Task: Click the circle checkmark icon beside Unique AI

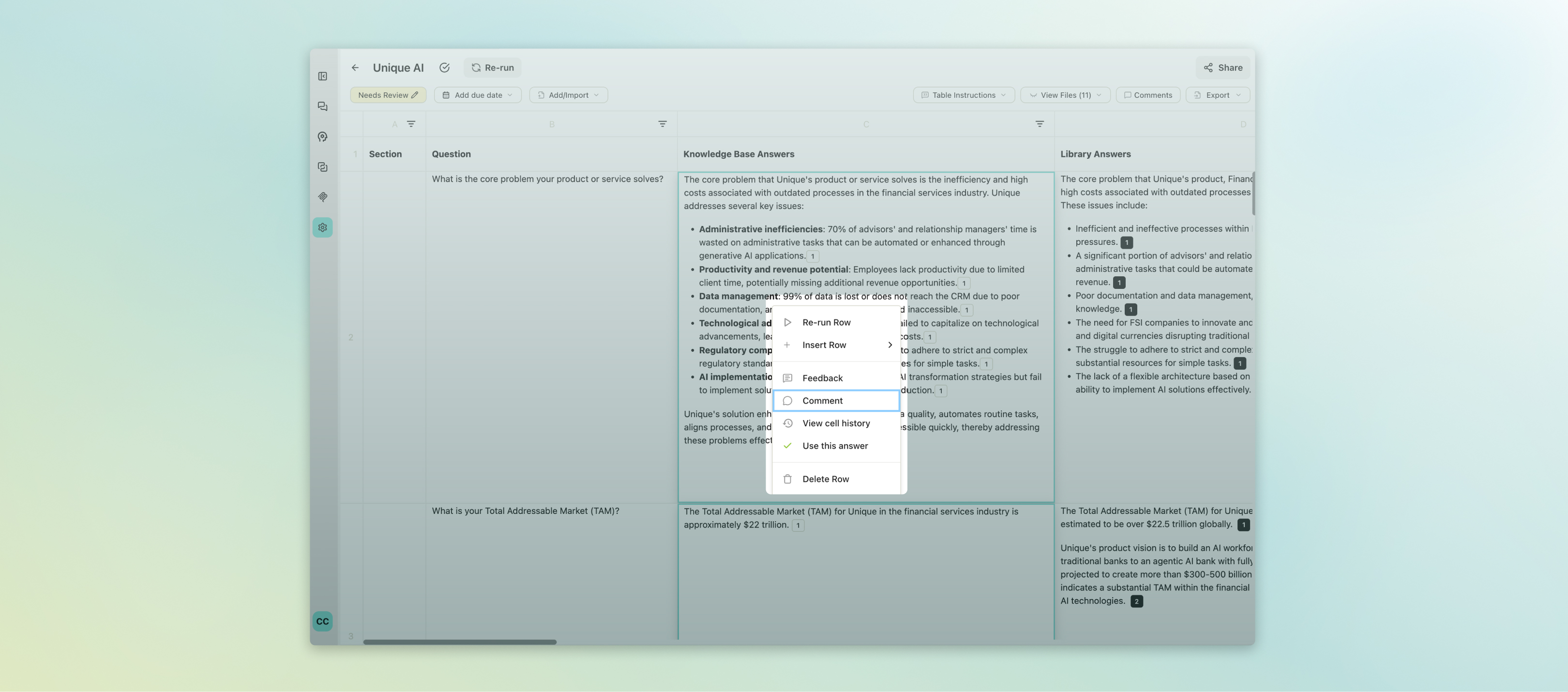Action: click(444, 68)
